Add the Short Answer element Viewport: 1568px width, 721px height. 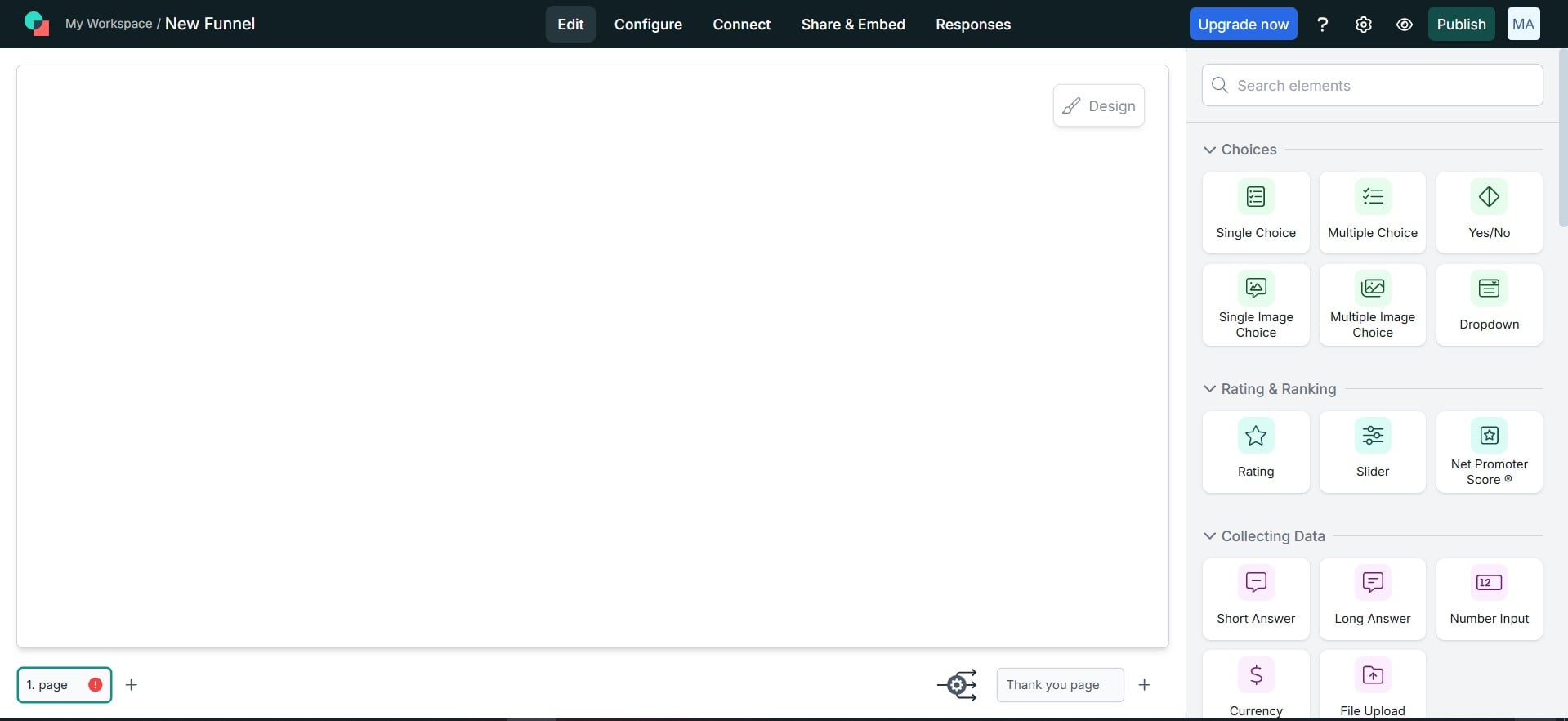pos(1256,599)
